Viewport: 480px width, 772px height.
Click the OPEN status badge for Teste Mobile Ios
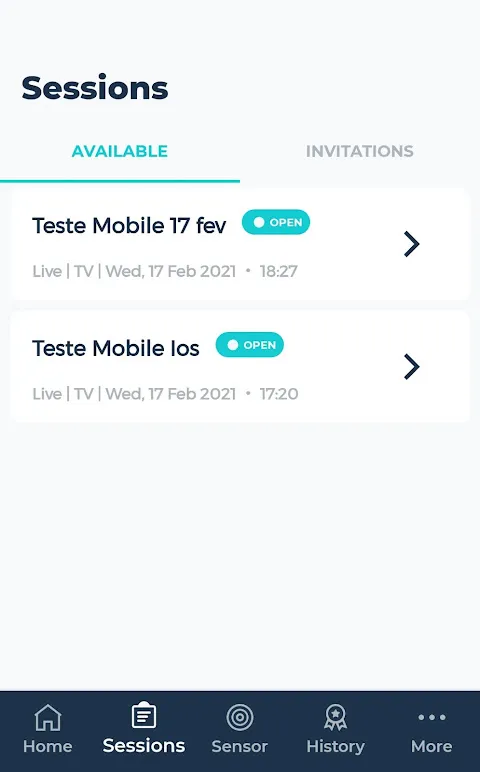point(250,345)
